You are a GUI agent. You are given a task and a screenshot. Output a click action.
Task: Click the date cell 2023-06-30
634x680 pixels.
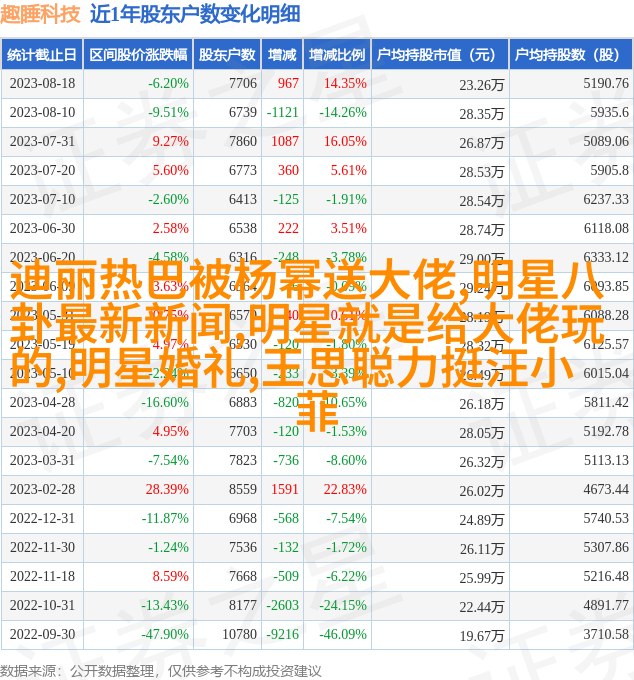42,229
